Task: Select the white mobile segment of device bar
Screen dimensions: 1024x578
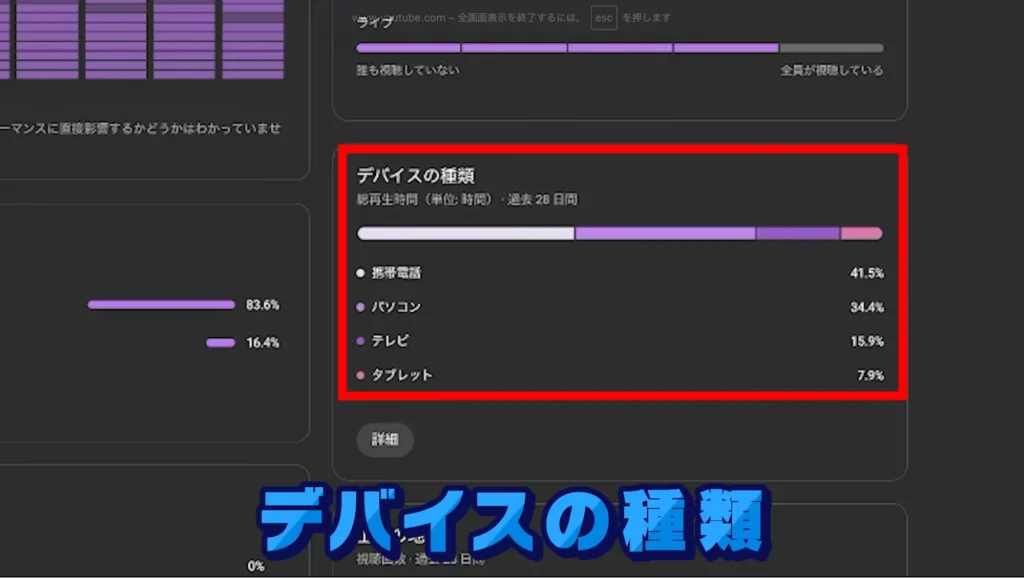Action: [466, 233]
